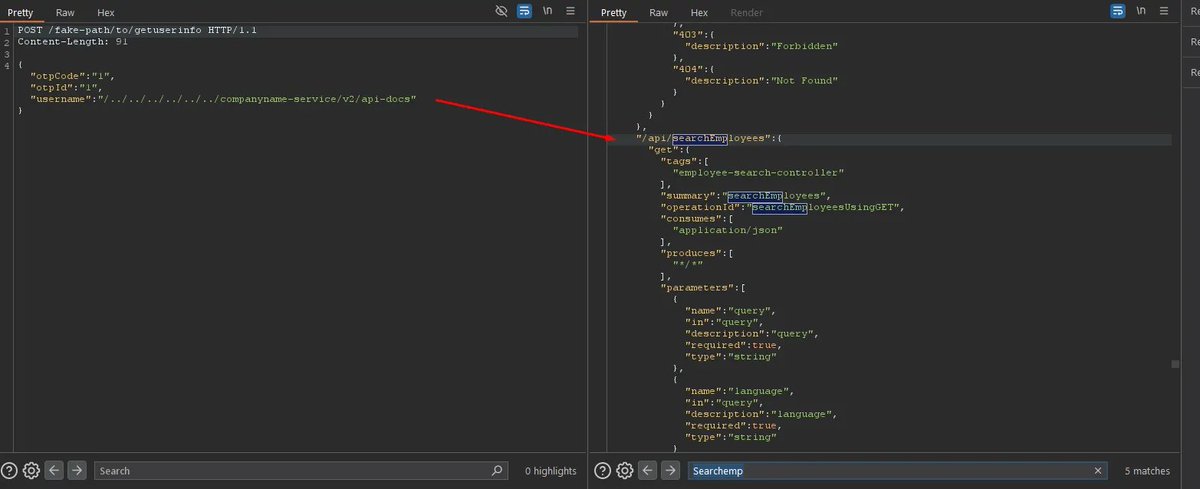
Task: Open search settings gear under response panel
Action: point(624,470)
